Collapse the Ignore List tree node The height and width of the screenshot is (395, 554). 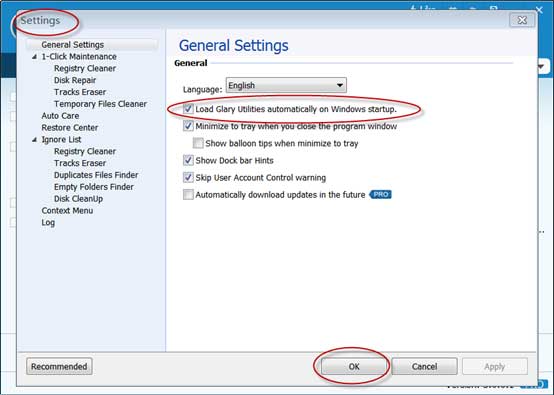(x=34, y=140)
